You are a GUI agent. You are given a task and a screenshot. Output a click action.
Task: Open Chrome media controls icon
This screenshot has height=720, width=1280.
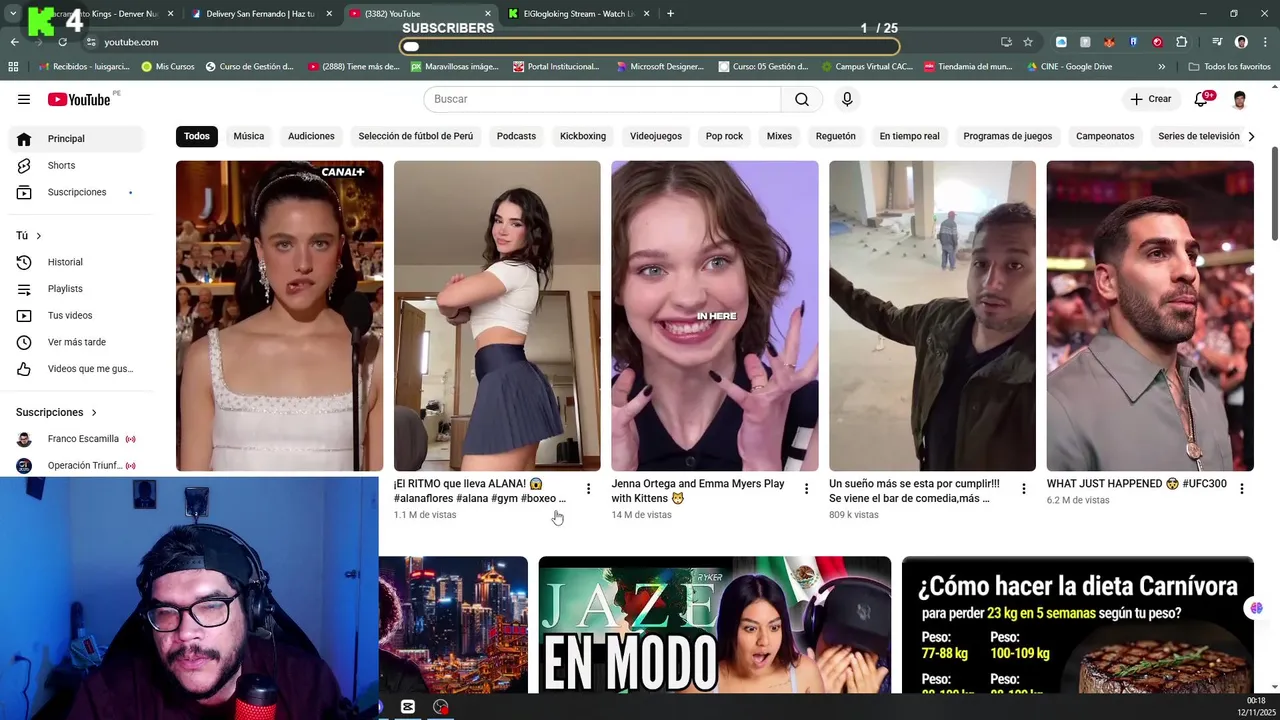(1217, 42)
